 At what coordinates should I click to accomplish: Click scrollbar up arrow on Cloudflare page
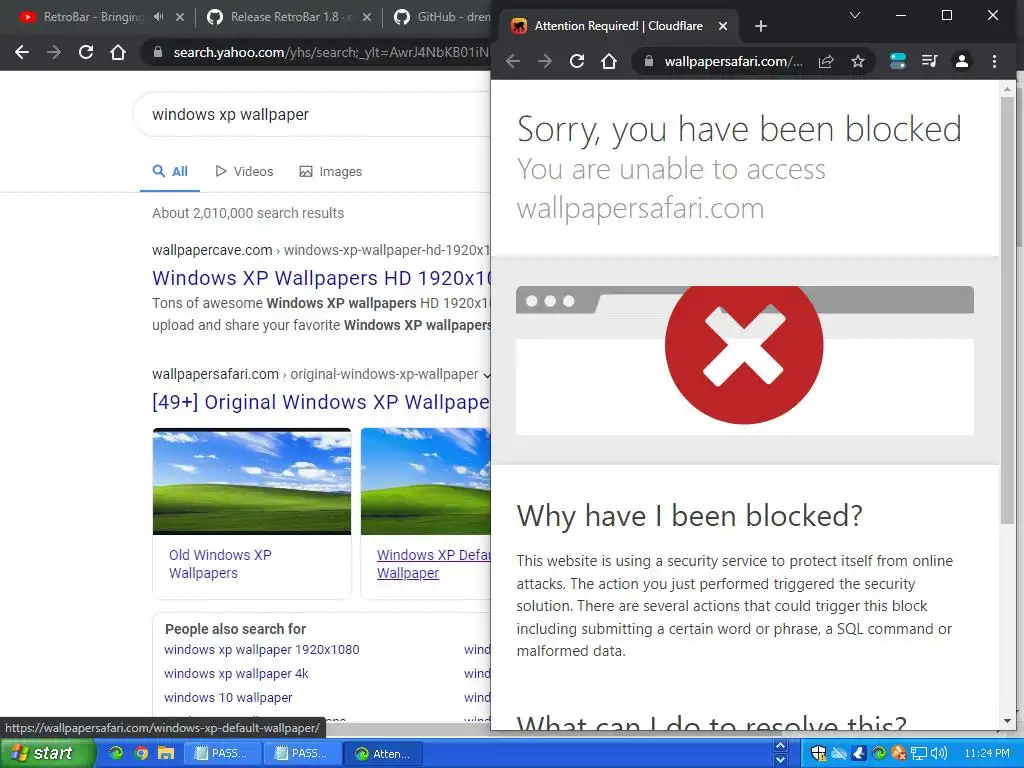pos(1007,88)
